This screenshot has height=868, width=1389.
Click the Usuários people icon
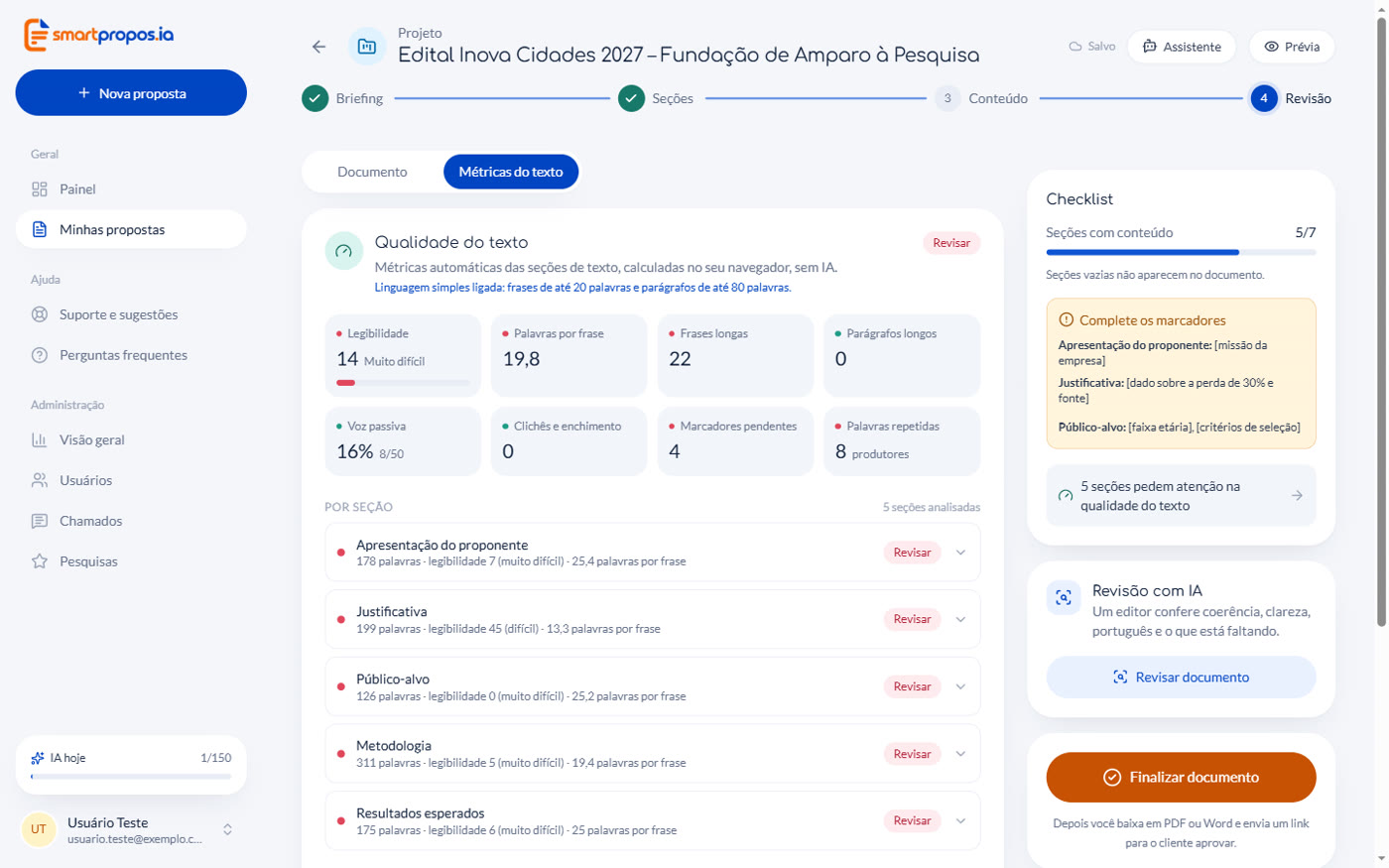(40, 480)
